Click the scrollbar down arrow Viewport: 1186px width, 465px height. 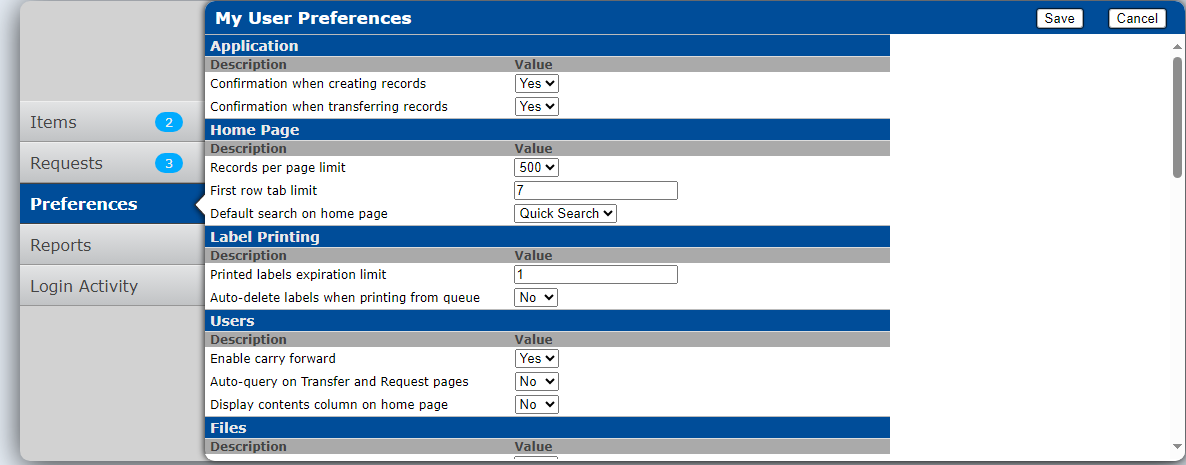[x=1177, y=446]
